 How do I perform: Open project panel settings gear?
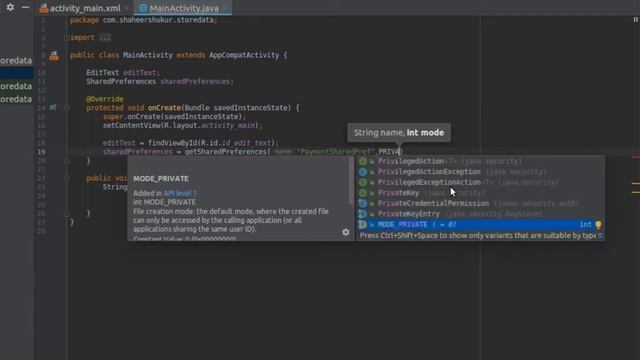tap(10, 7)
